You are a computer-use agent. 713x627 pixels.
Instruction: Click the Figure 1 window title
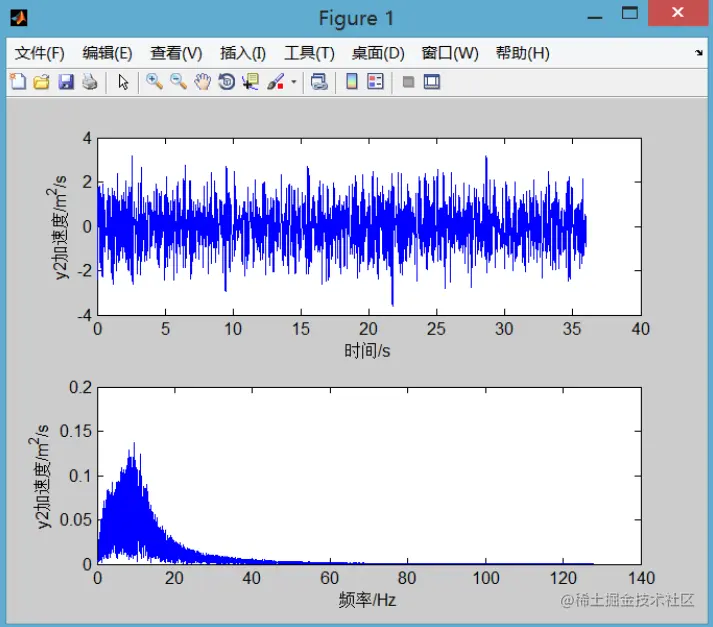(x=356, y=19)
